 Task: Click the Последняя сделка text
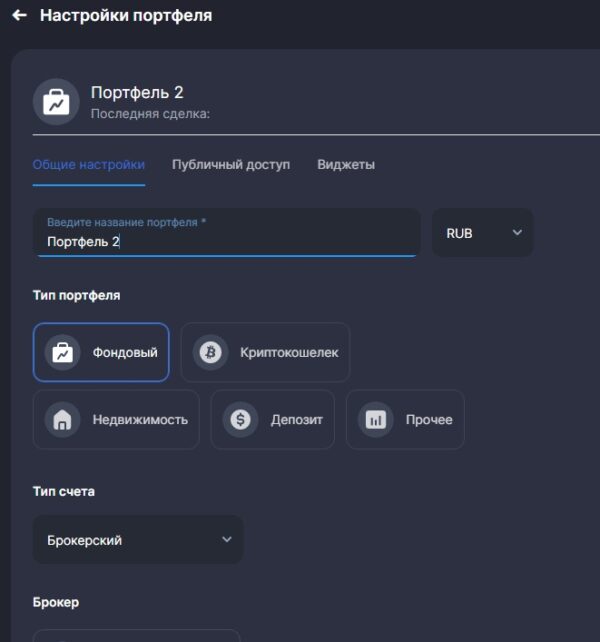150,114
